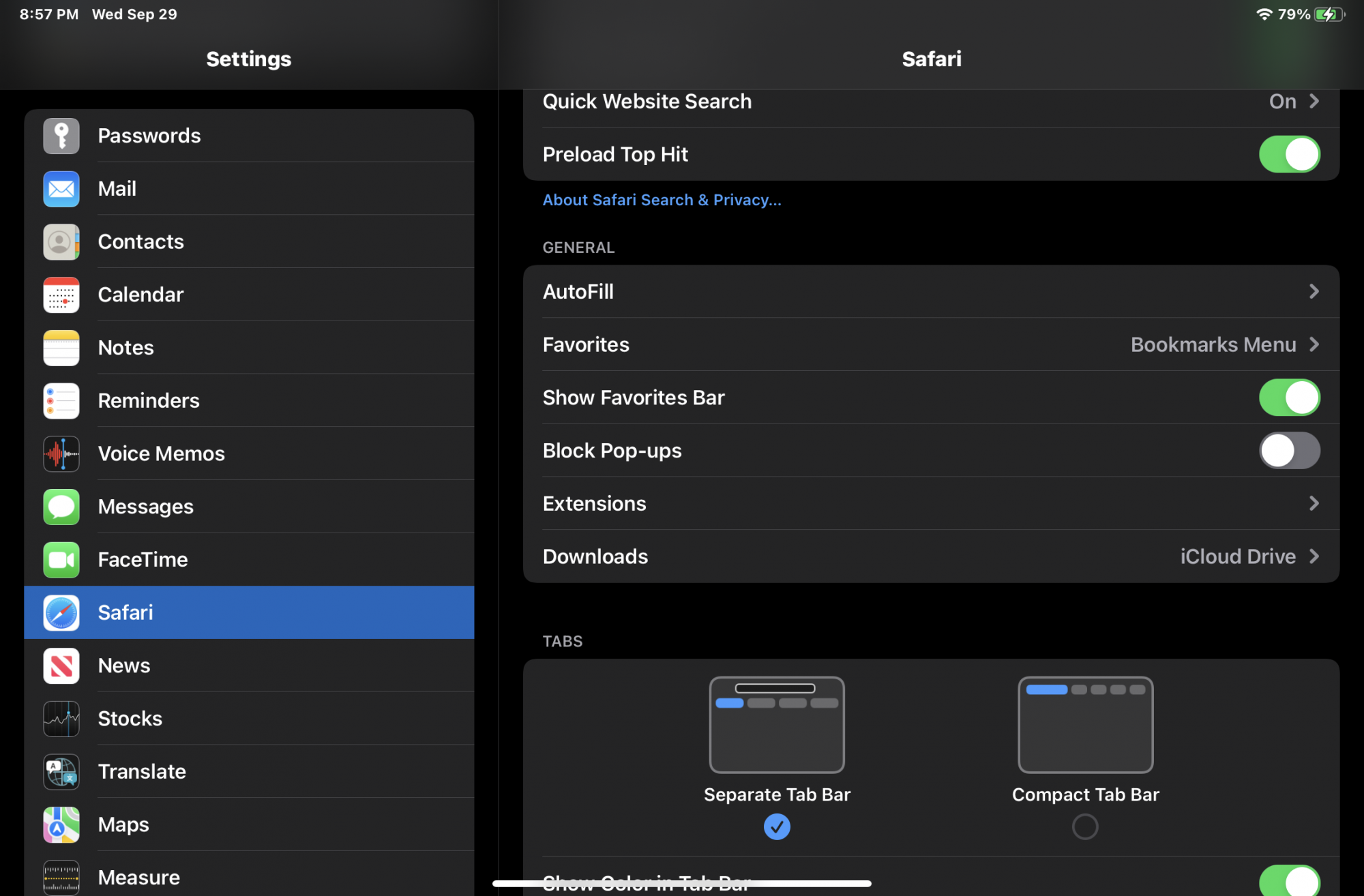1364x896 pixels.
Task: Open Mail settings via envelope icon
Action: 61,189
